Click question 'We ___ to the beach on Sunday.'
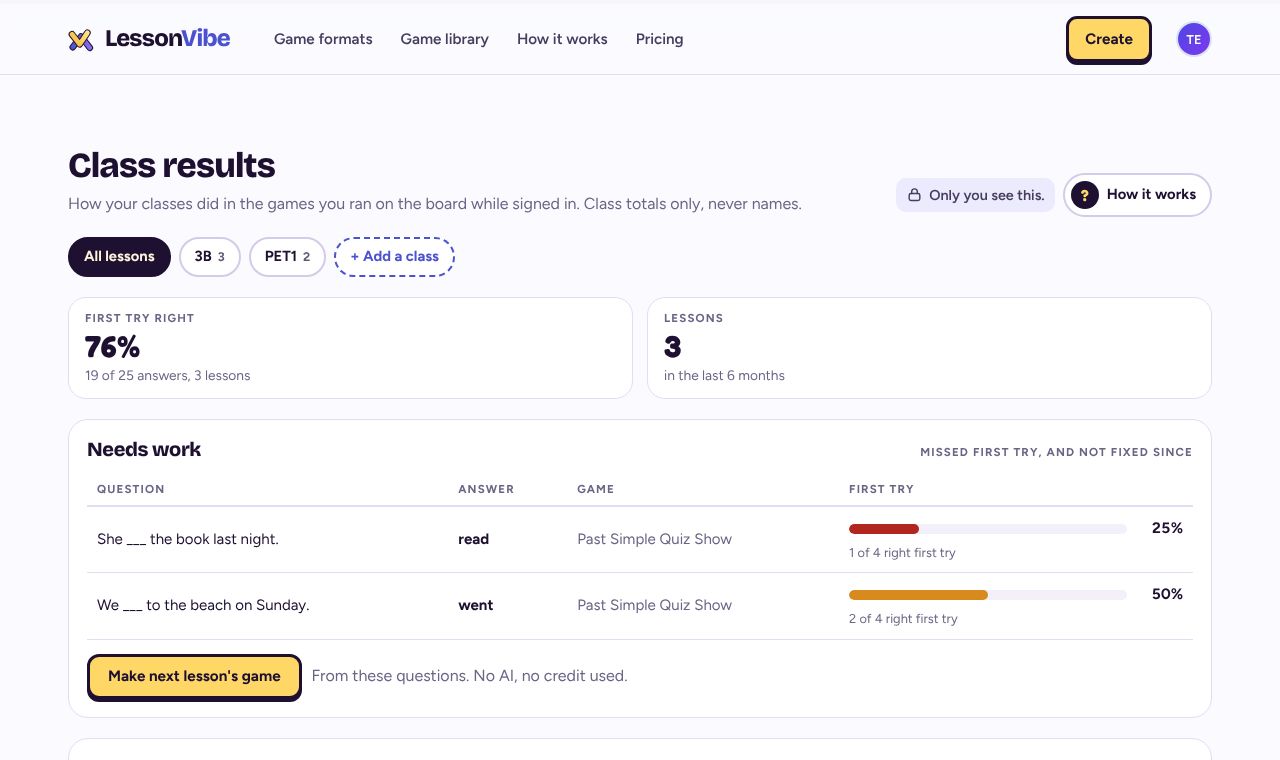 point(203,605)
